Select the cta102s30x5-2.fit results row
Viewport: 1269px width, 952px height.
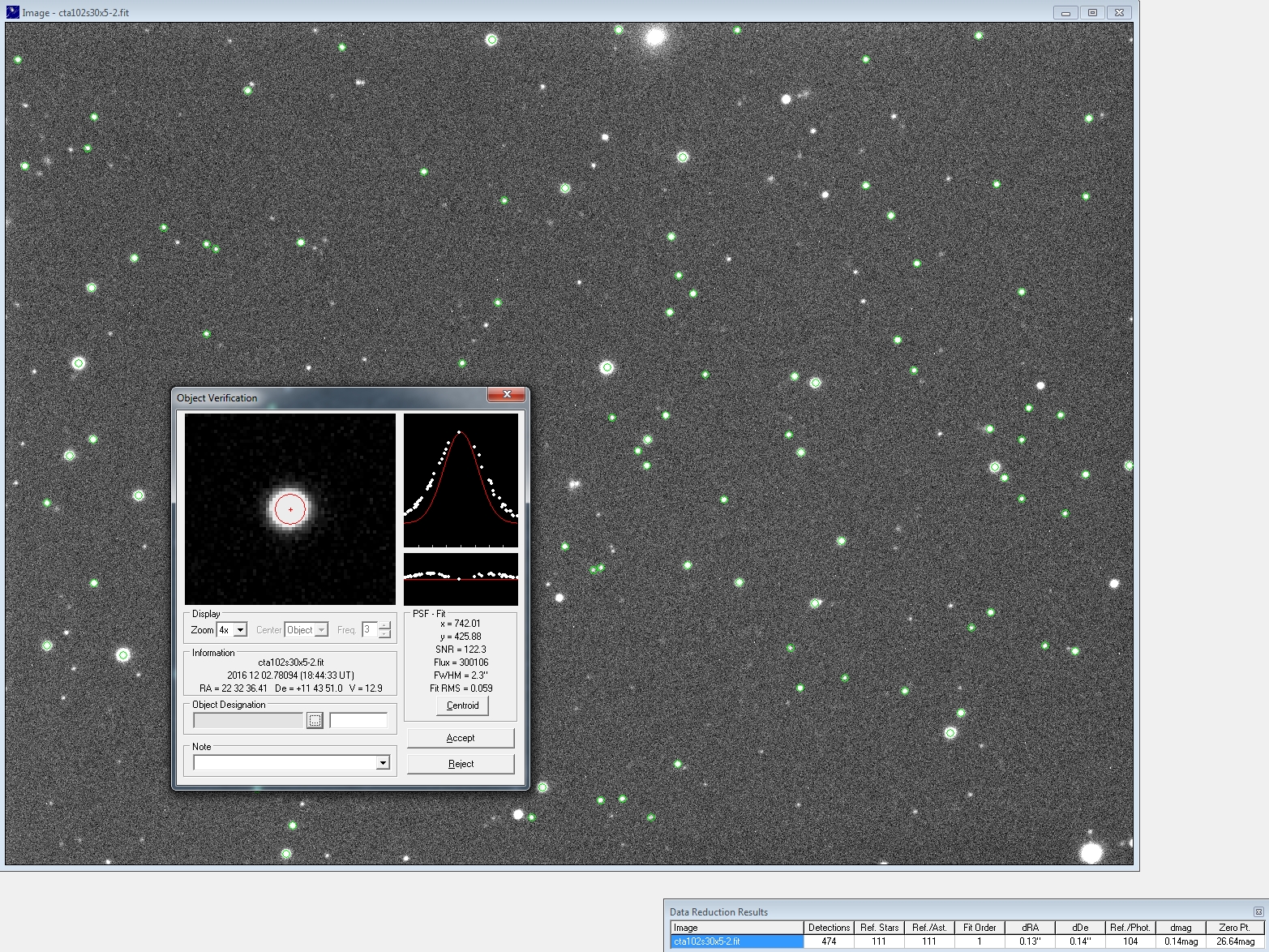[x=736, y=941]
